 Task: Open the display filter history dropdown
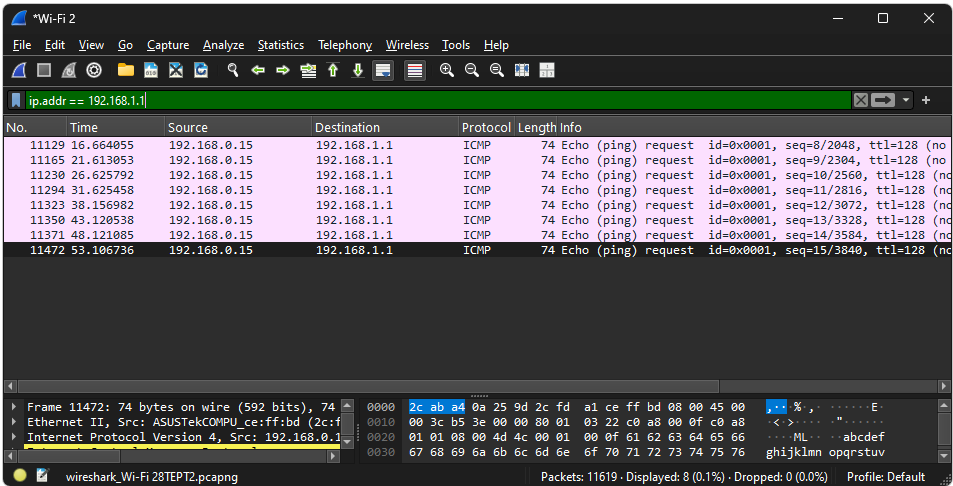pos(906,100)
